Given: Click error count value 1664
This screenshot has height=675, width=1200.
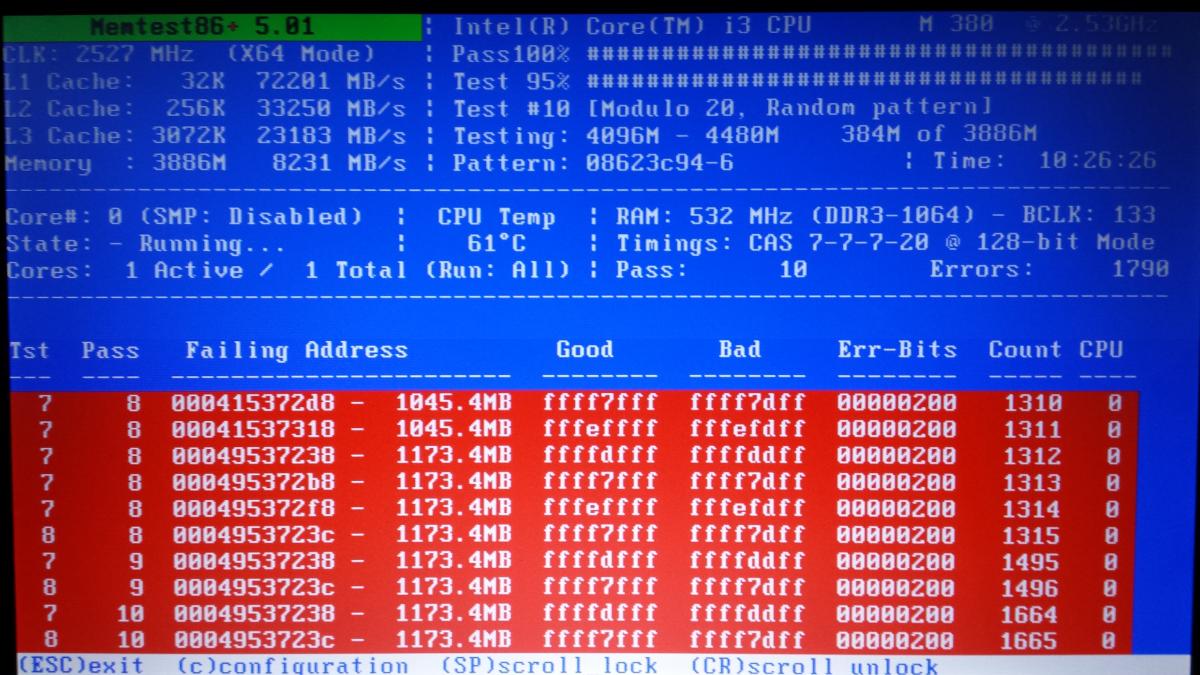Looking at the screenshot, I should click(x=1031, y=614).
